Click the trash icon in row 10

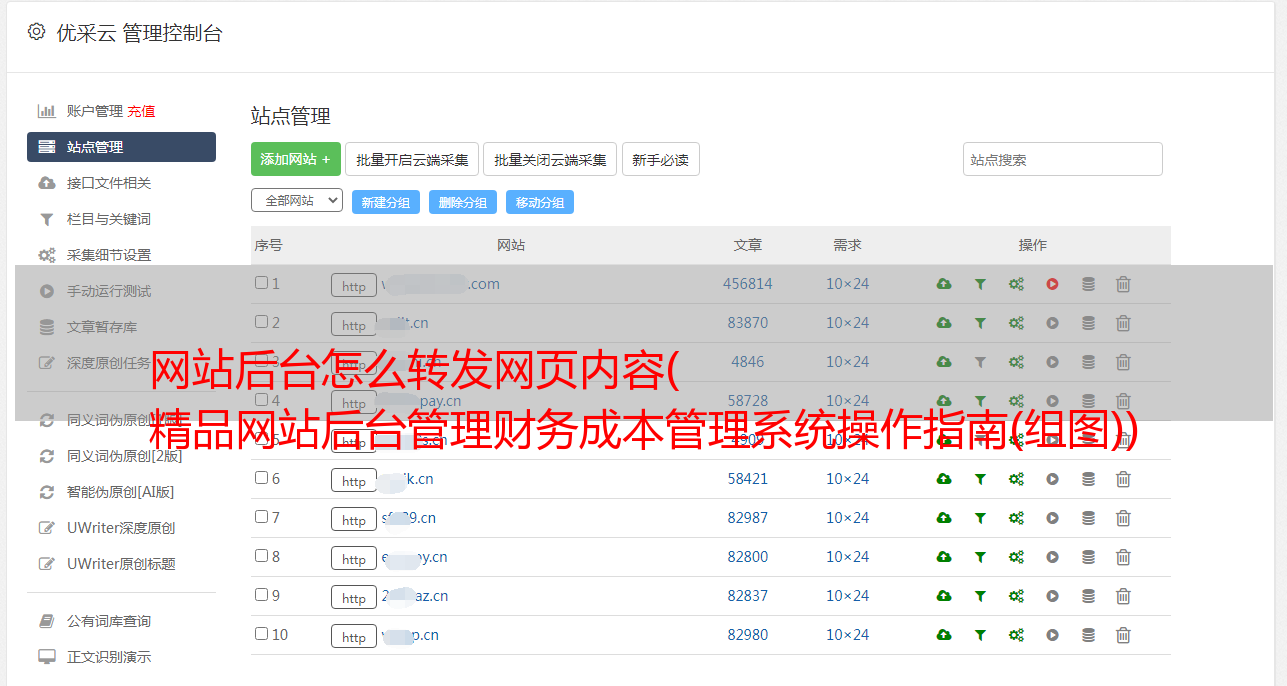(1123, 635)
